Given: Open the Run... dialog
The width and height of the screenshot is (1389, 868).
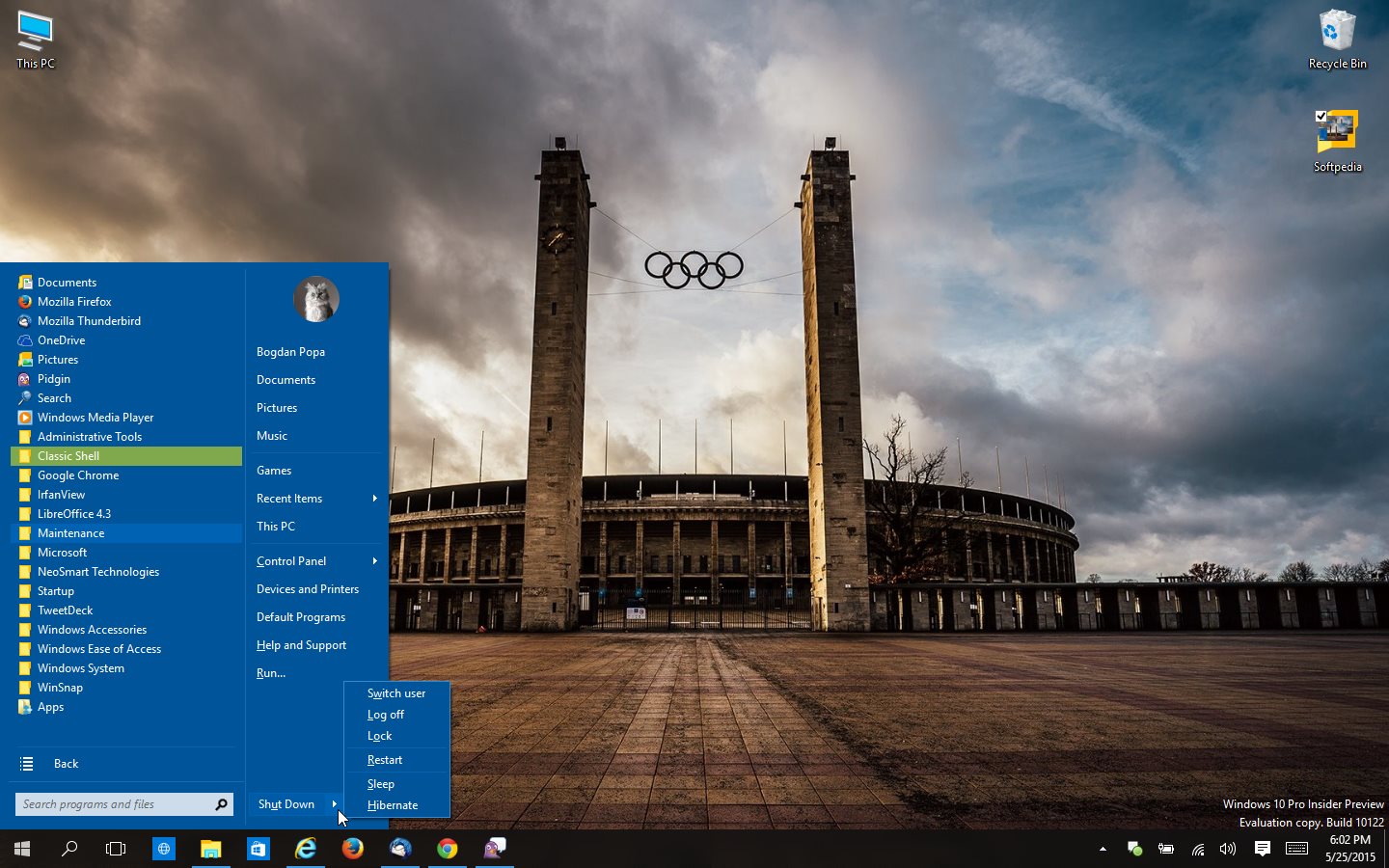Looking at the screenshot, I should [x=271, y=672].
